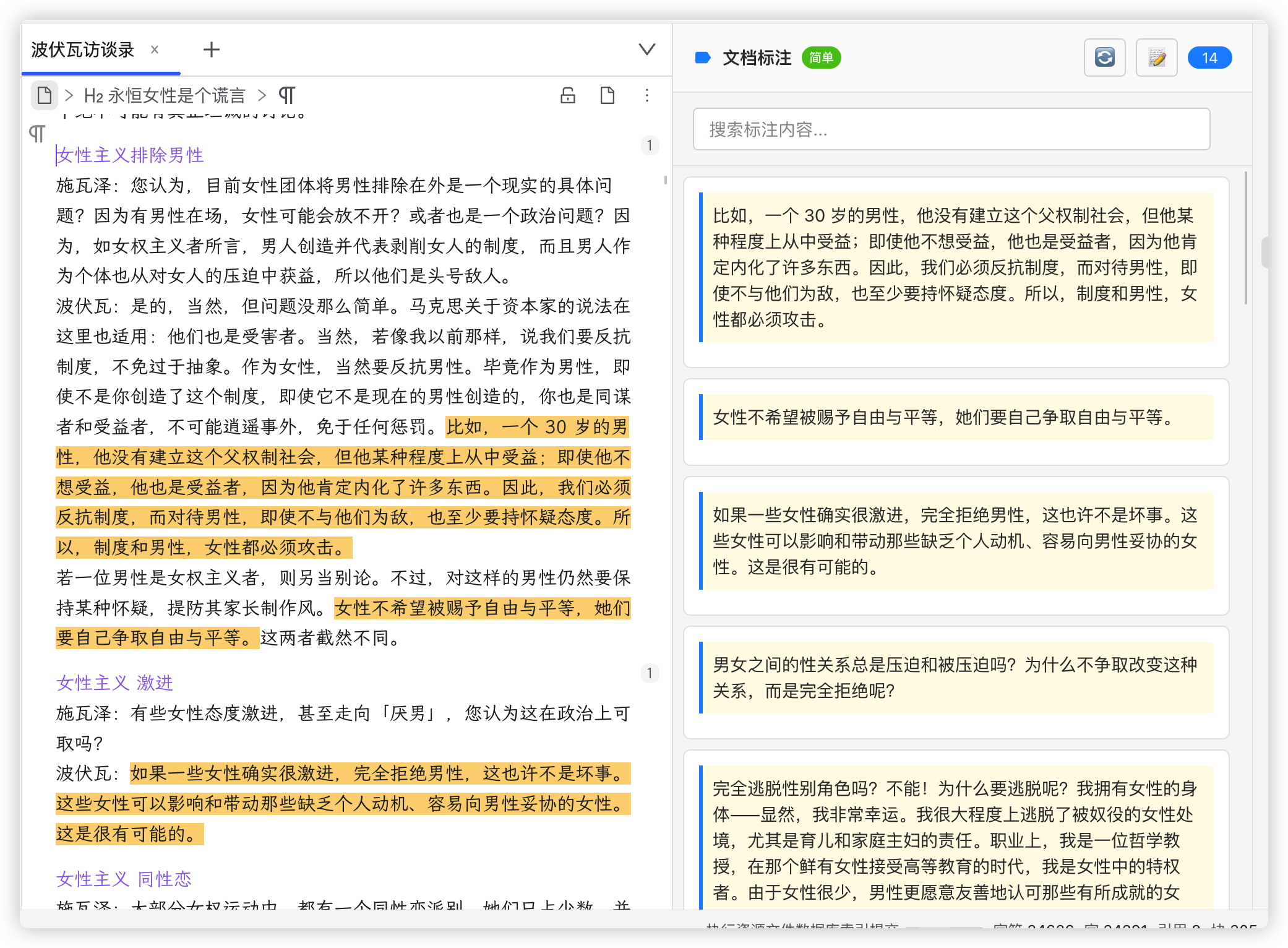Click the blue tag icon beside 文档标注
This screenshot has width=1288, height=948.
point(703,58)
